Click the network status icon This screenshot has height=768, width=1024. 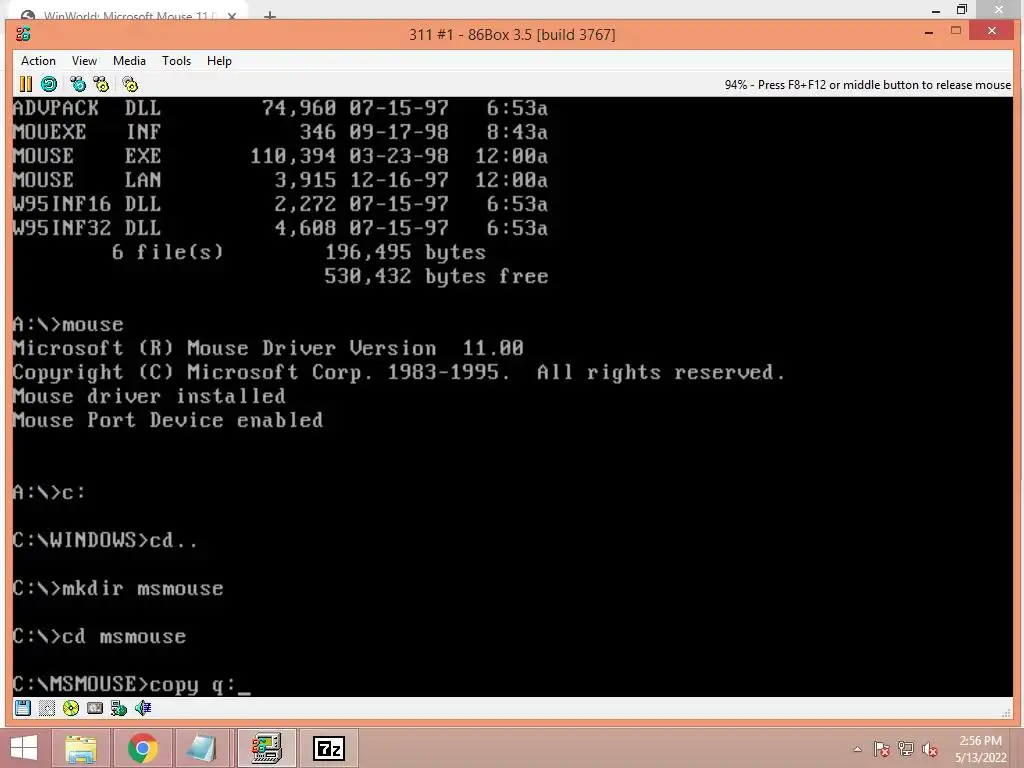(x=119, y=708)
